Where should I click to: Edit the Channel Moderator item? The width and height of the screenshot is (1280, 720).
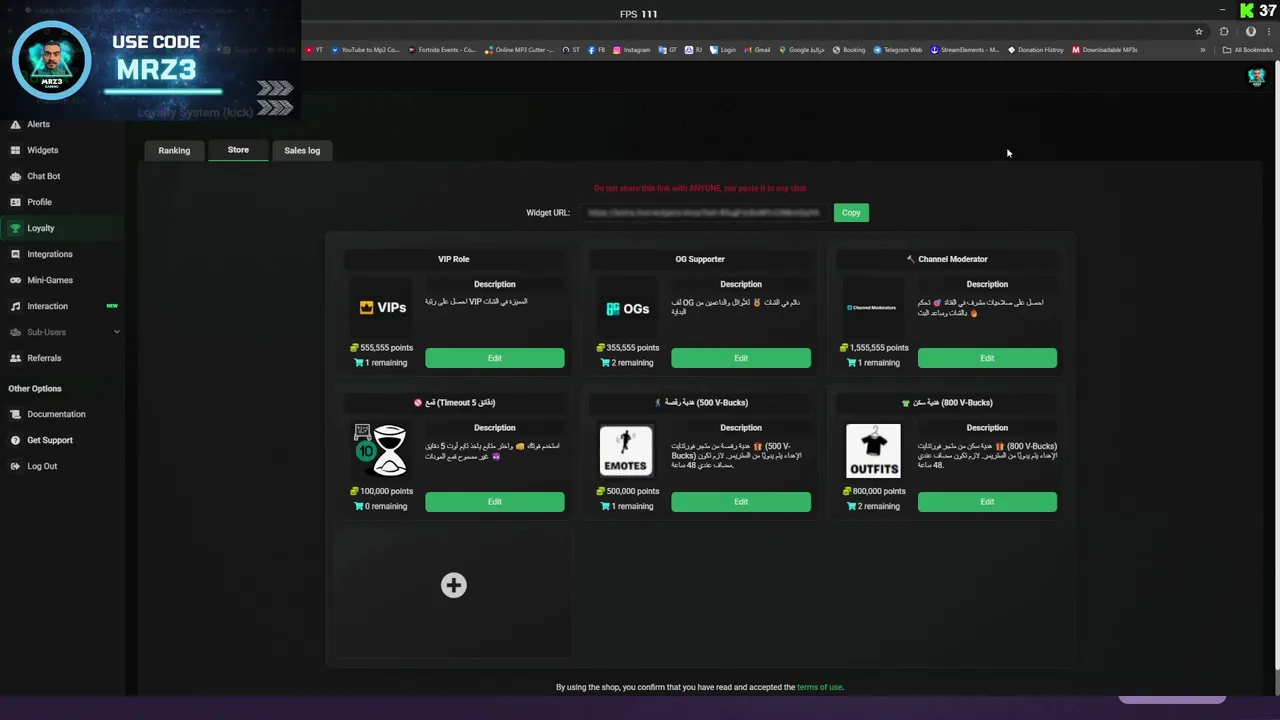987,358
